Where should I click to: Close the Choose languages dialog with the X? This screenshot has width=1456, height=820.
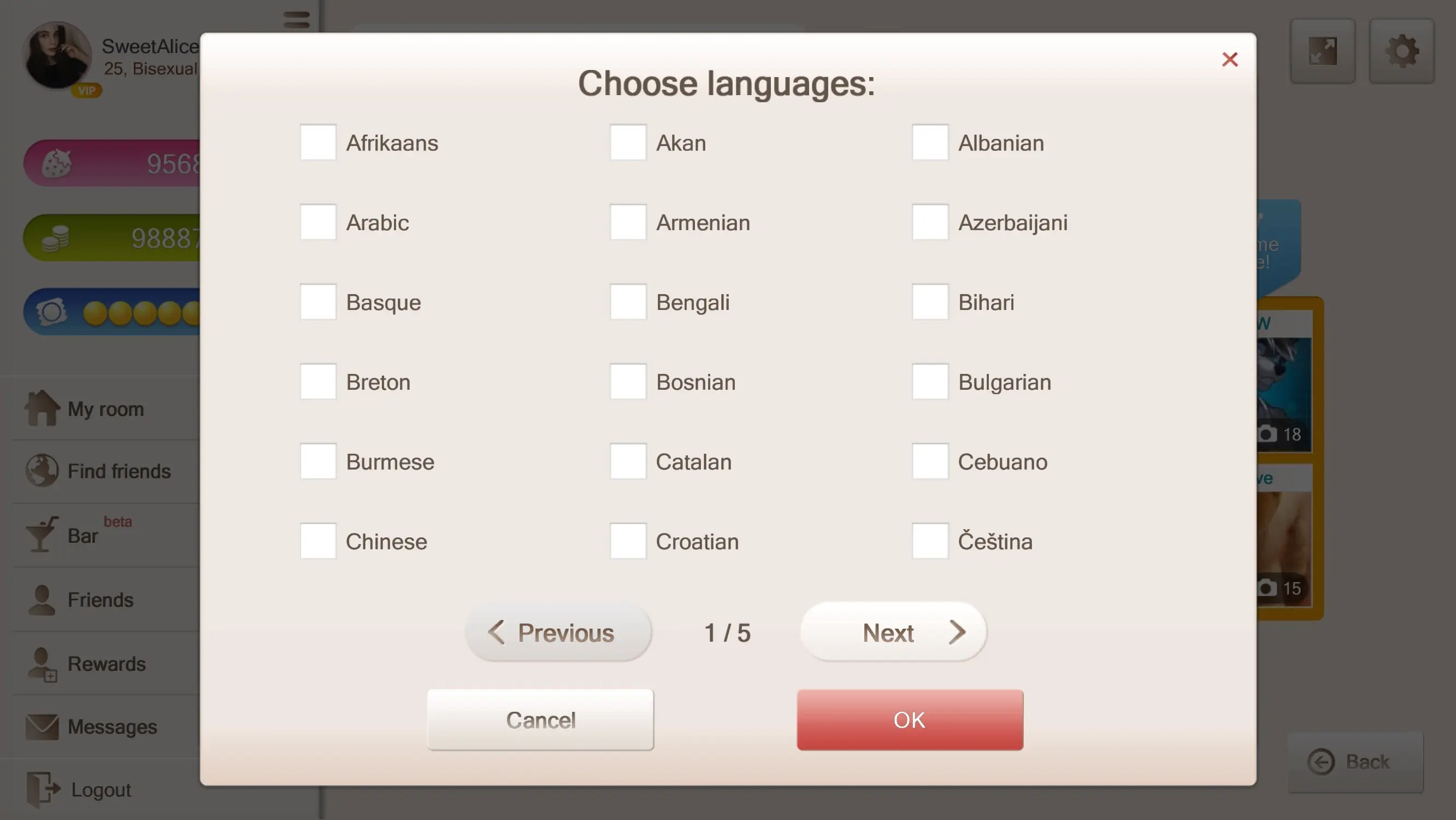point(1229,60)
